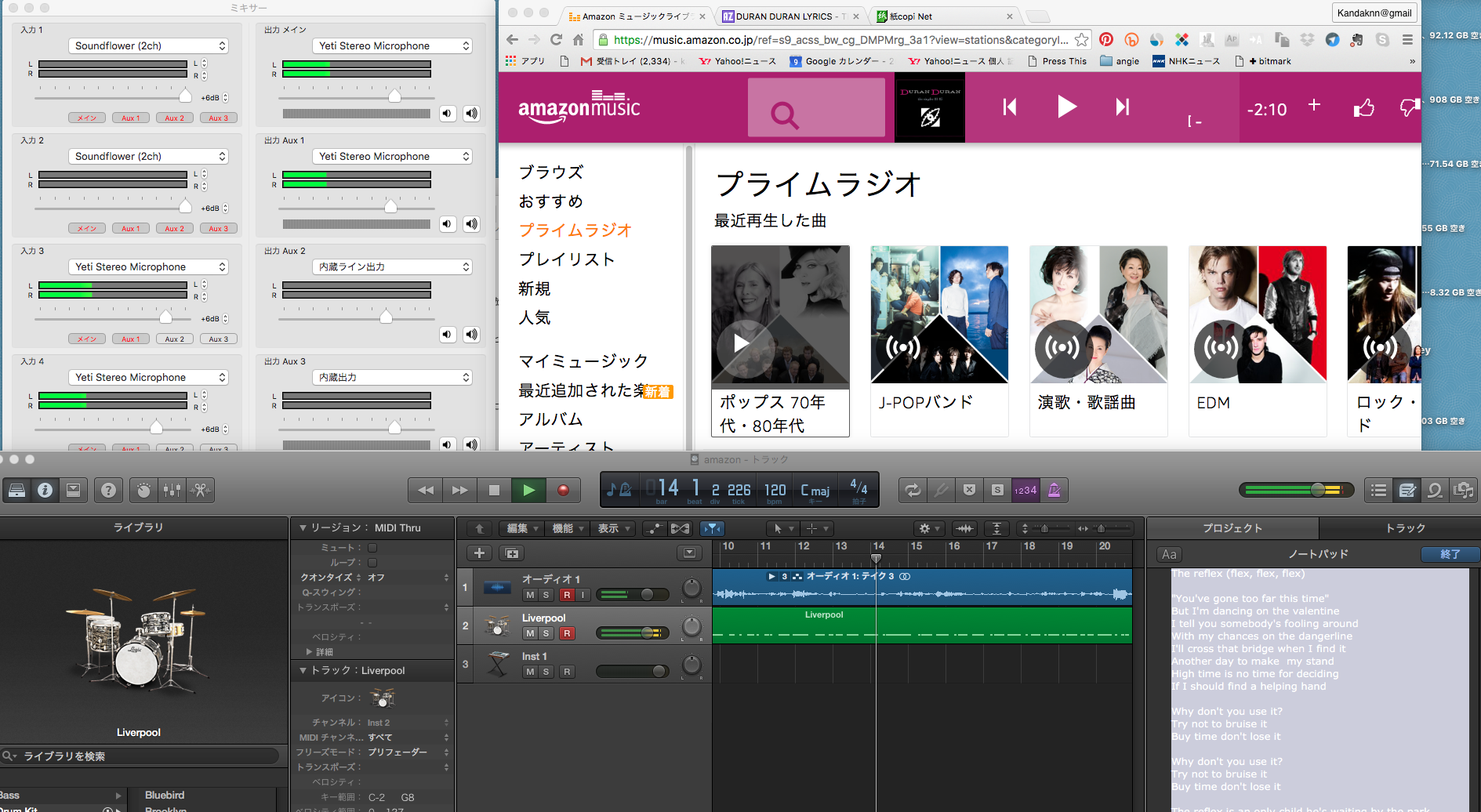This screenshot has width=1481, height=812.
Task: Open the クオンタイズ value popup
Action: (408, 578)
